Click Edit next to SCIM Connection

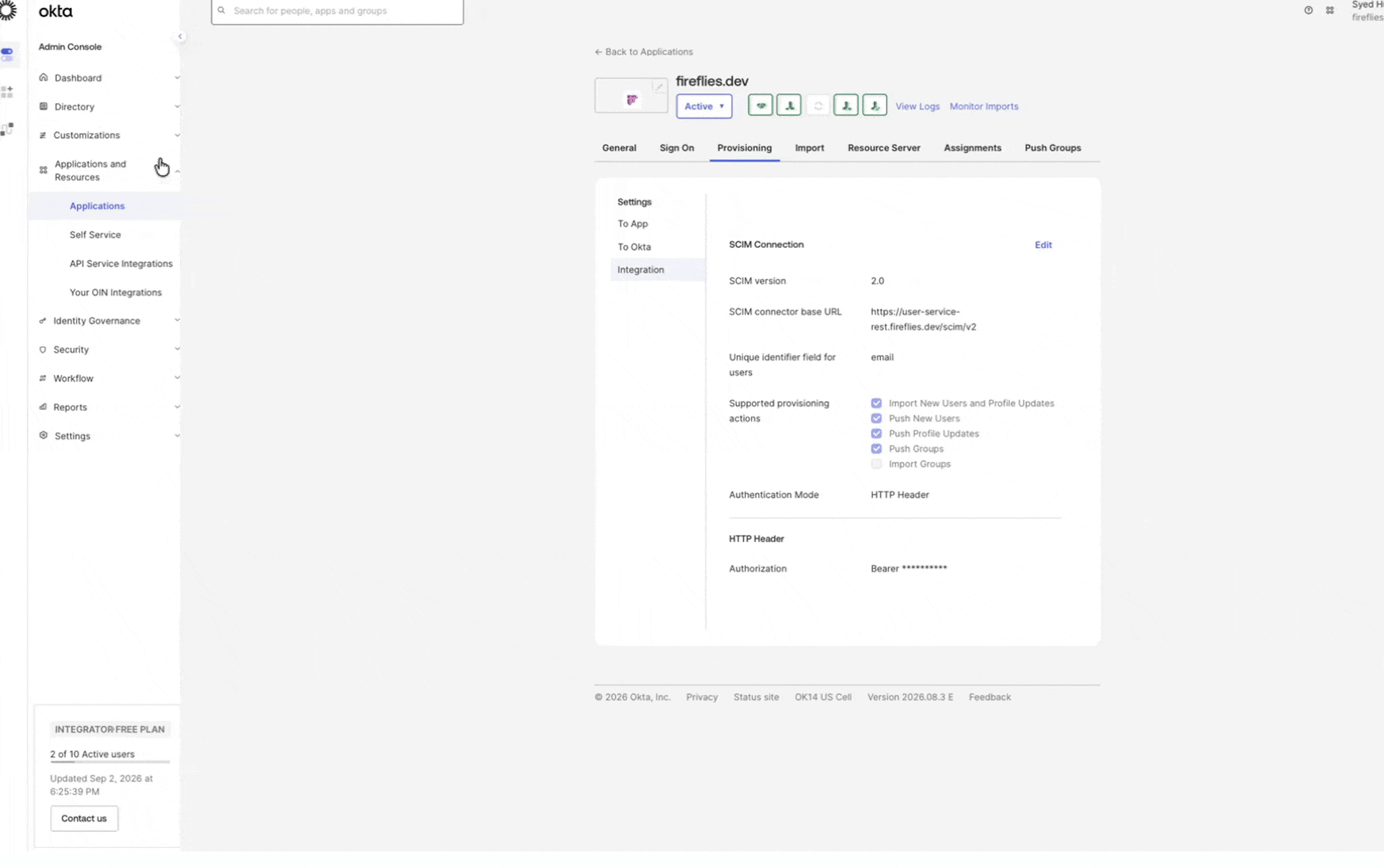pyautogui.click(x=1043, y=245)
